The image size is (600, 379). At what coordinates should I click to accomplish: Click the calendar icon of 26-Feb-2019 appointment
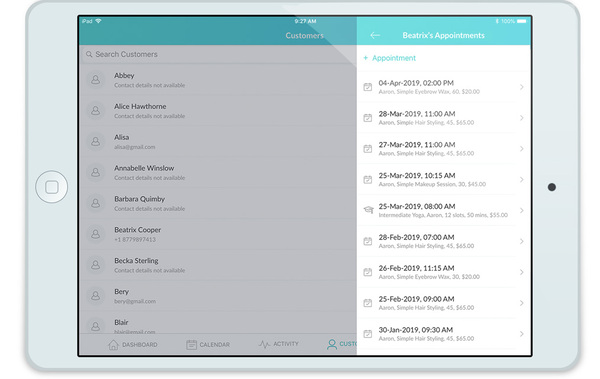pos(368,272)
